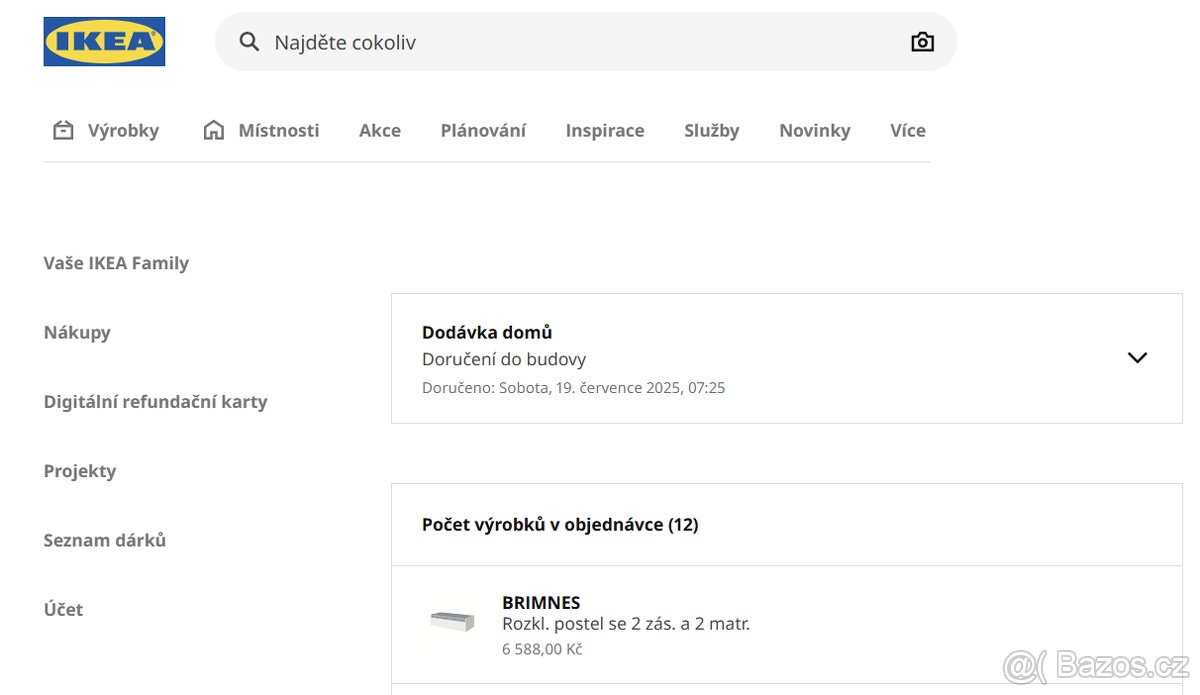The height and width of the screenshot is (695, 1200).
Task: Click the IKEA logo
Action: tap(104, 41)
